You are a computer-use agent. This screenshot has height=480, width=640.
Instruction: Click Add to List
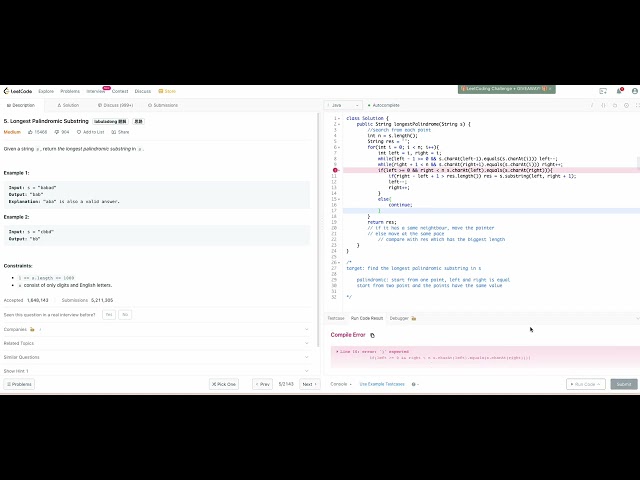91,132
